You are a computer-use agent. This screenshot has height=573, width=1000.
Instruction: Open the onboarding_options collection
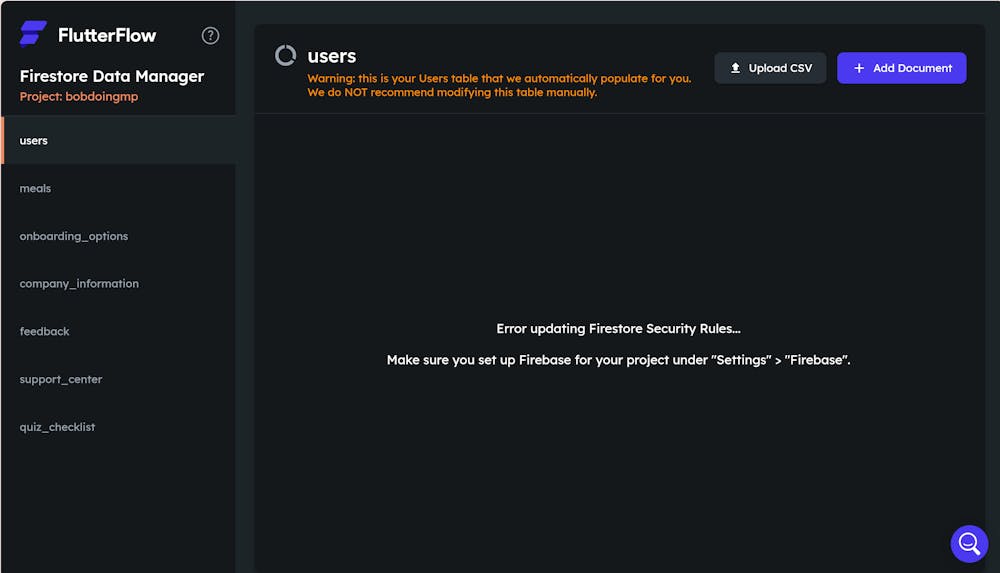tap(119, 236)
